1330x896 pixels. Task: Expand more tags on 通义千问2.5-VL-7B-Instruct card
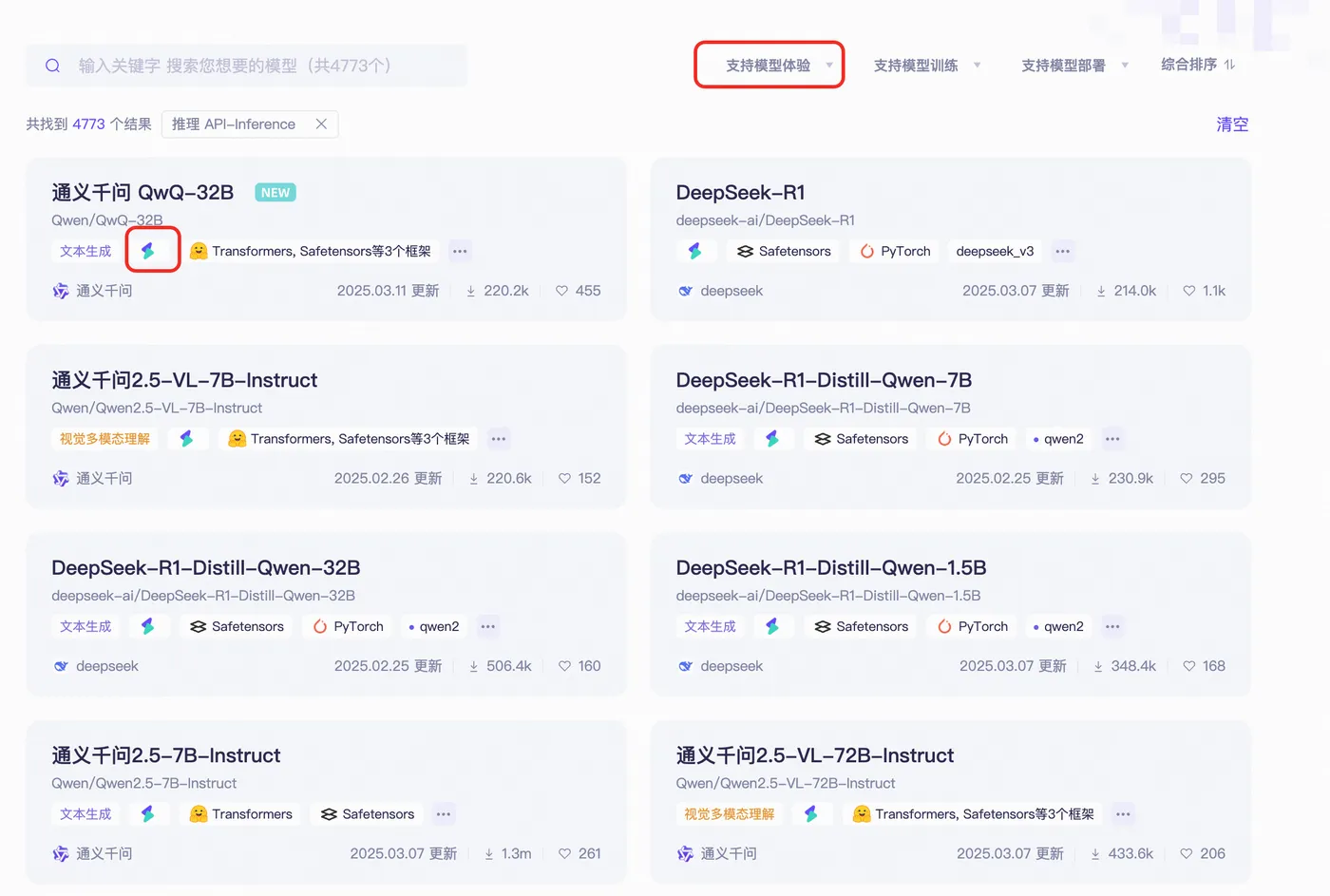pyautogui.click(x=499, y=439)
